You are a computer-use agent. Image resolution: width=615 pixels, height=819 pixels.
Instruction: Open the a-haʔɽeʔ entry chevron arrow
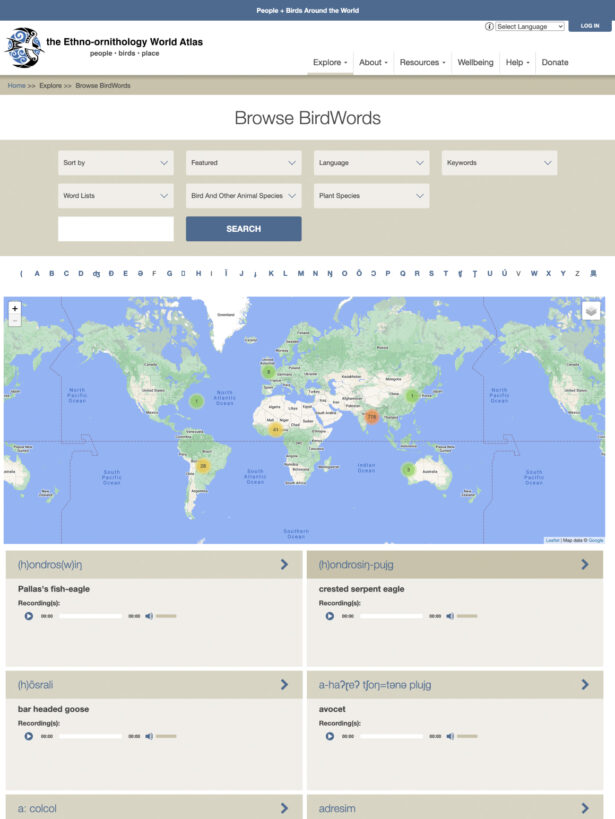585,684
